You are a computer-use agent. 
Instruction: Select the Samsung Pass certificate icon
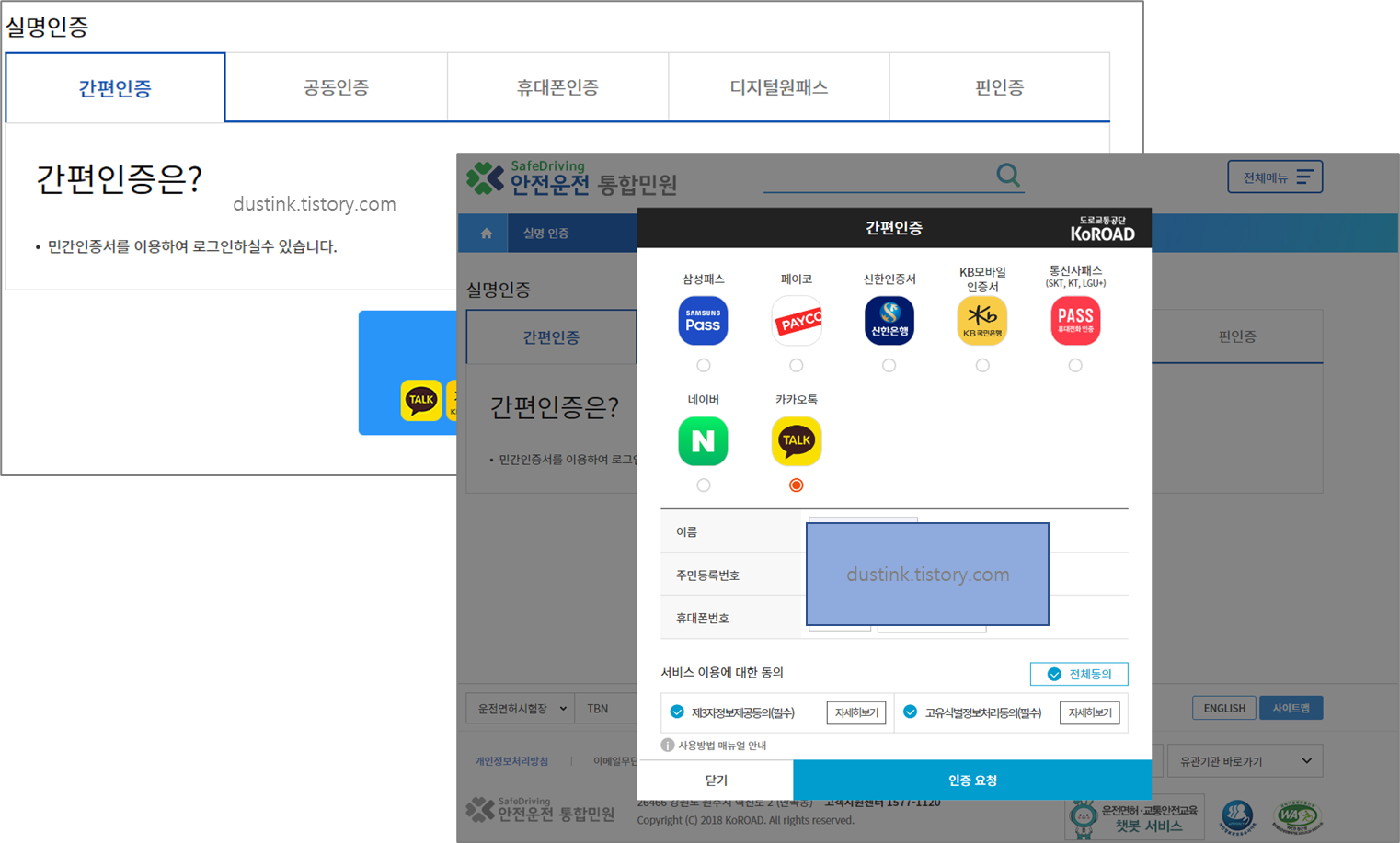703,321
